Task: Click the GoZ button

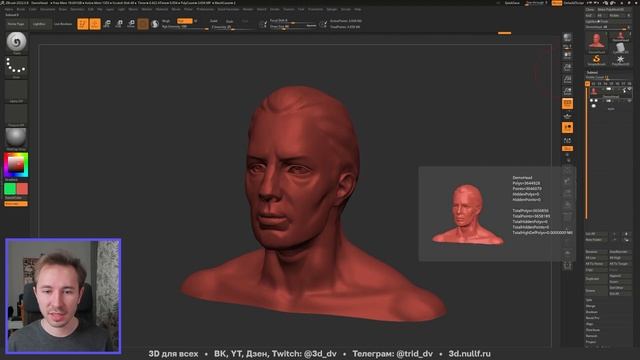Action: [x=589, y=16]
